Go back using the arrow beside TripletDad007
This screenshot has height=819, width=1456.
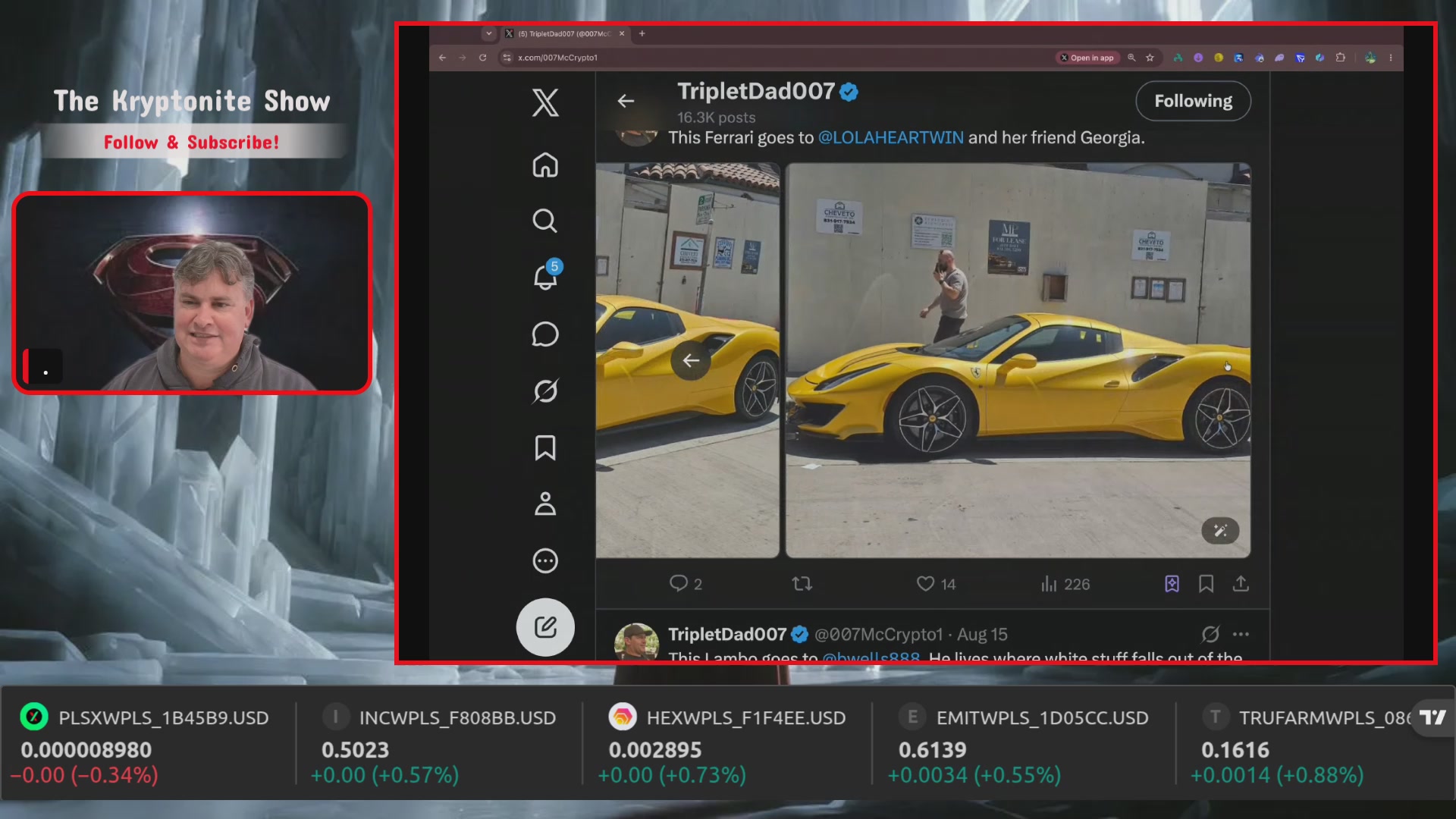[x=626, y=101]
